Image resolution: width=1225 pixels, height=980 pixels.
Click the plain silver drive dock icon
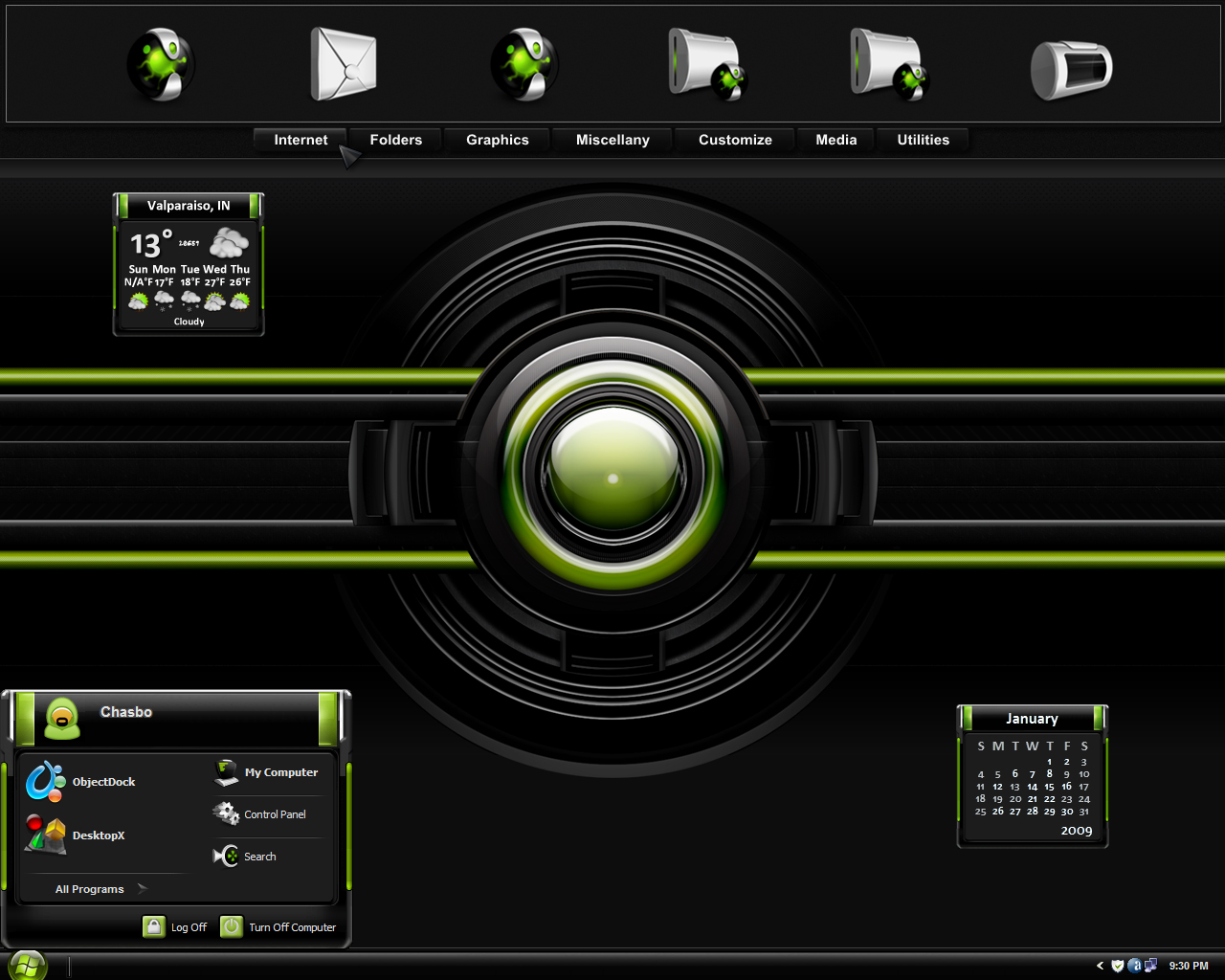[1072, 69]
